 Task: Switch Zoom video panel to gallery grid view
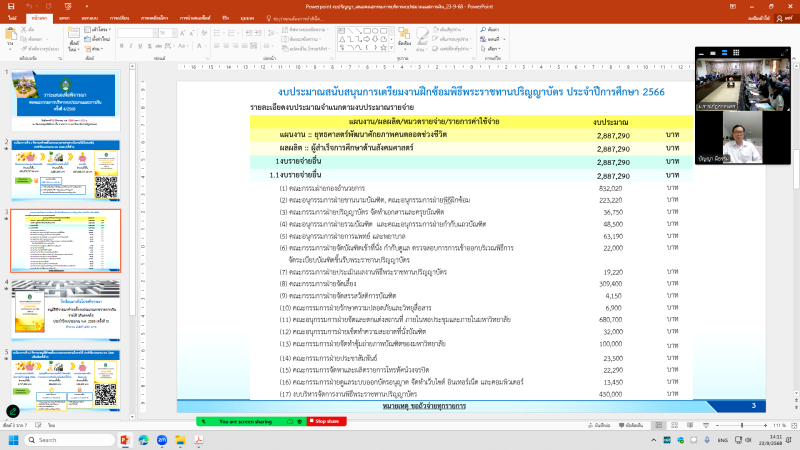coord(738,53)
